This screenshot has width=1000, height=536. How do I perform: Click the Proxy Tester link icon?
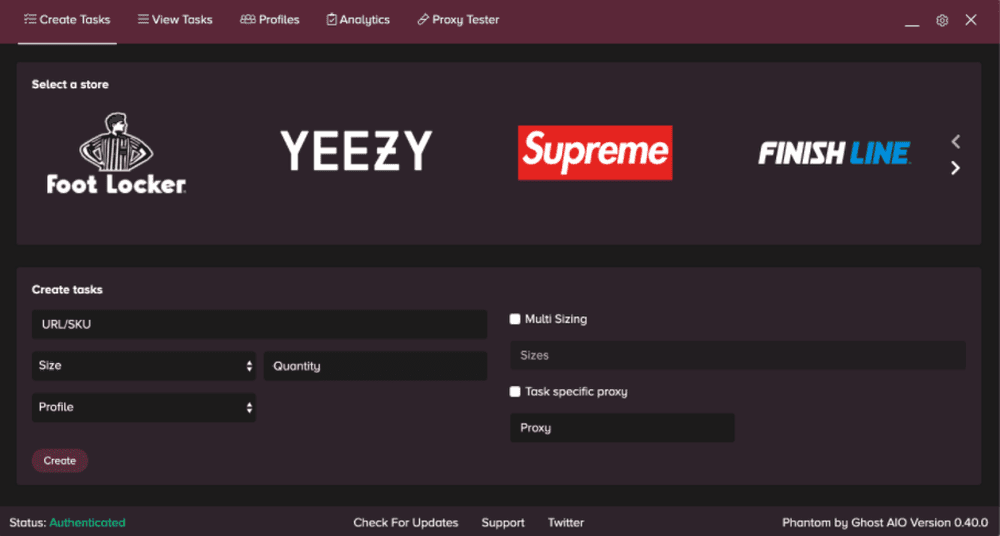pyautogui.click(x=422, y=20)
